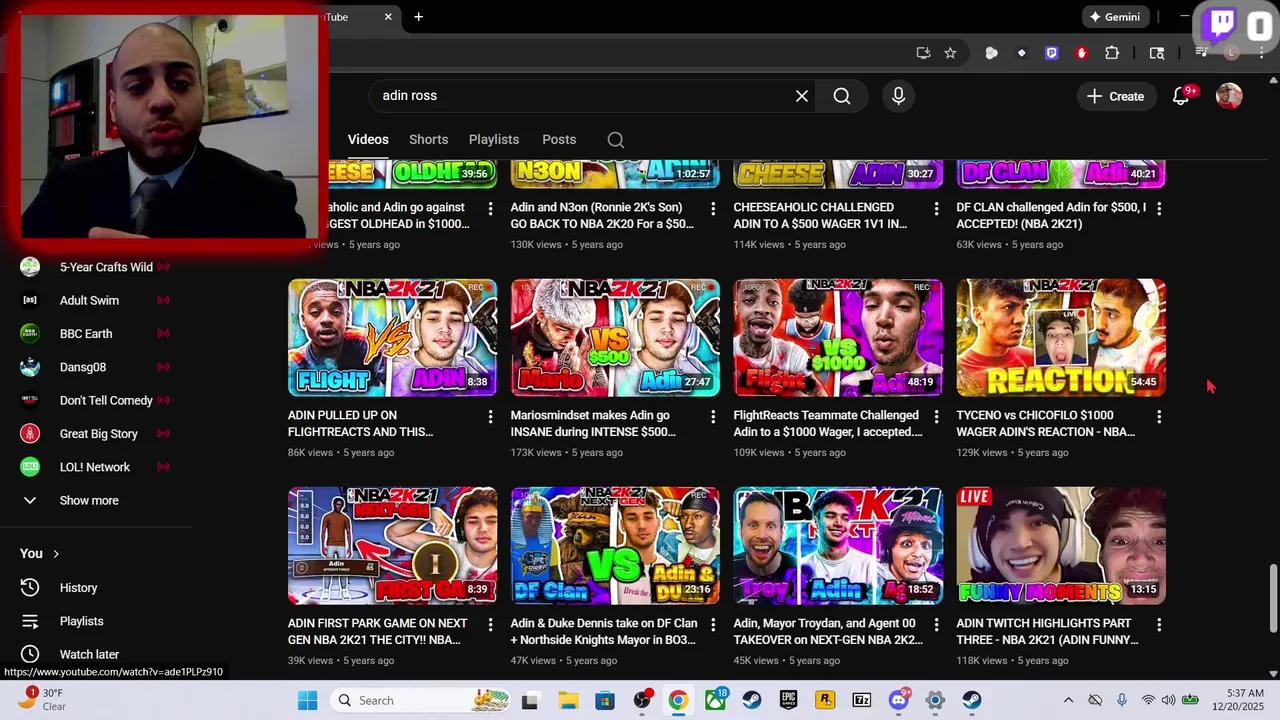The height and width of the screenshot is (720, 1280).
Task: Click the search magnifier button
Action: (x=842, y=96)
